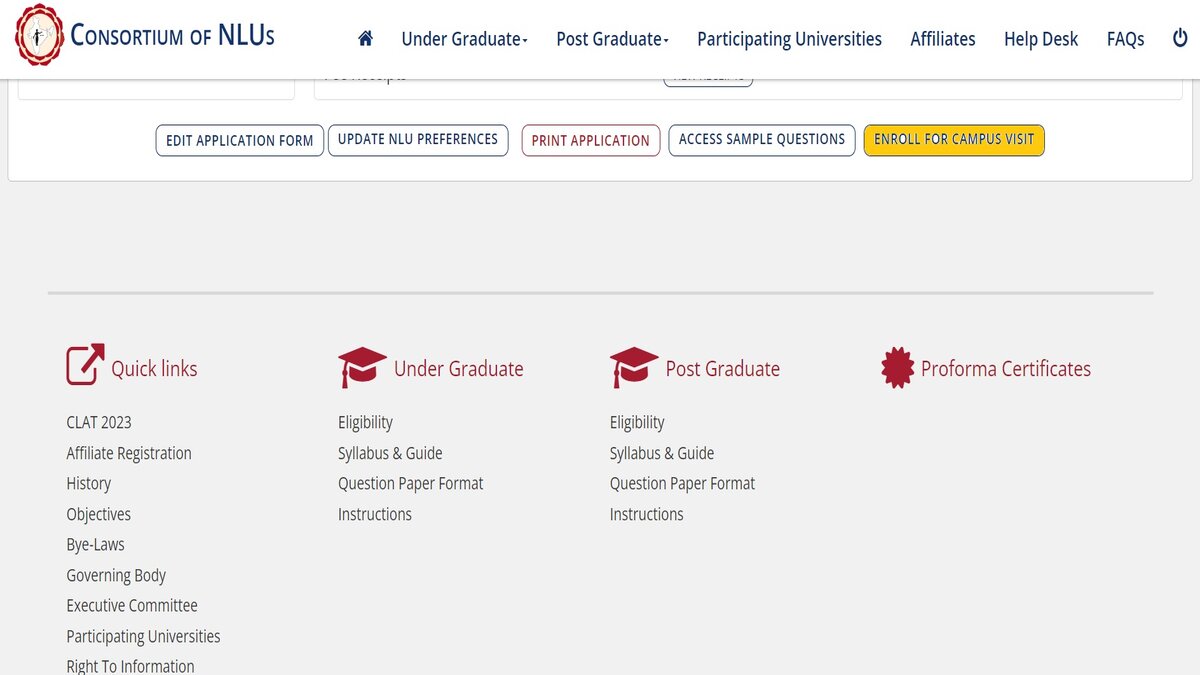Viewport: 1200px width, 675px height.
Task: Expand the Under Graduate navigation dropdown
Action: [463, 38]
